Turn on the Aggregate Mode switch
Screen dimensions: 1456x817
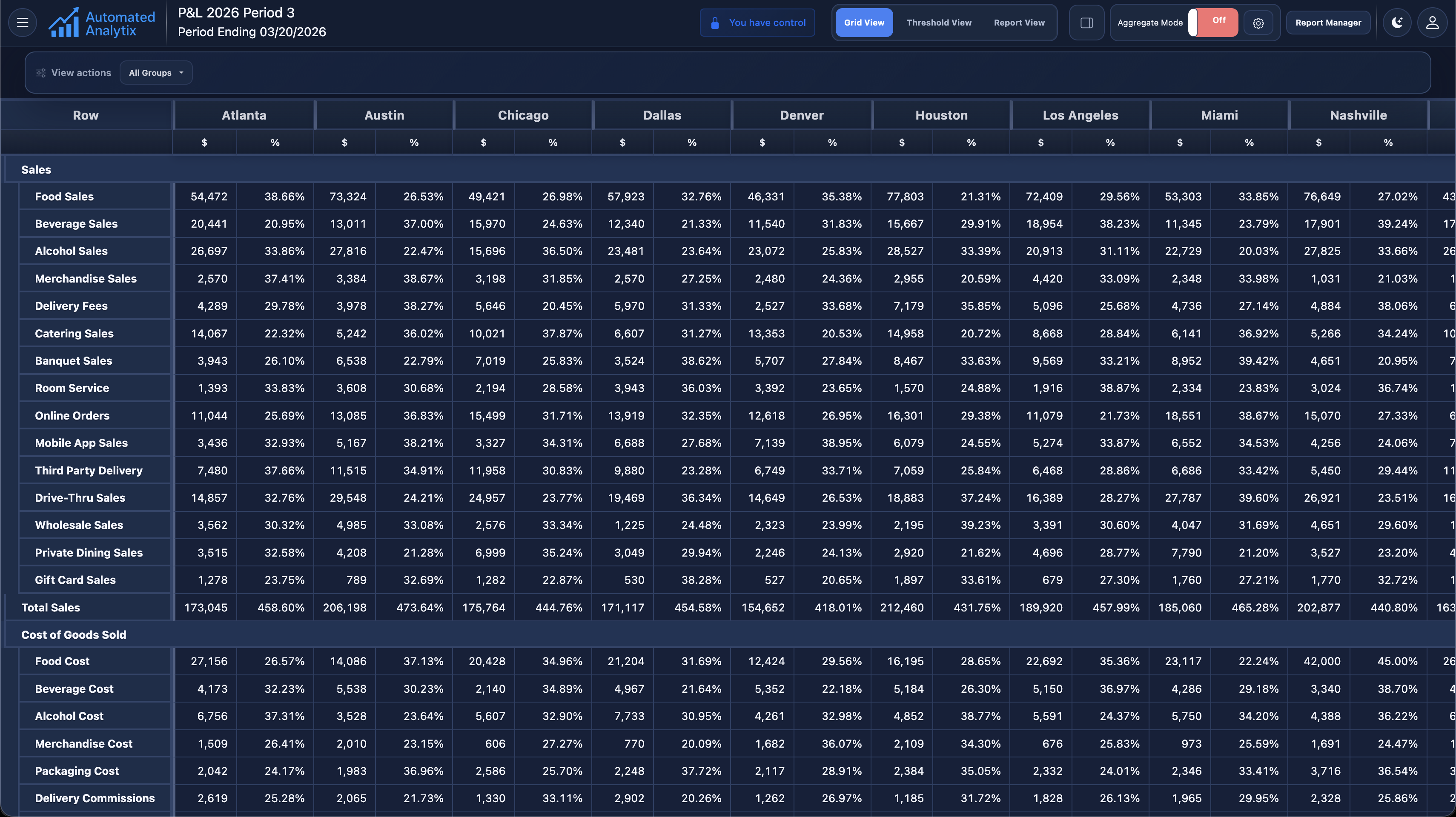tap(1213, 23)
